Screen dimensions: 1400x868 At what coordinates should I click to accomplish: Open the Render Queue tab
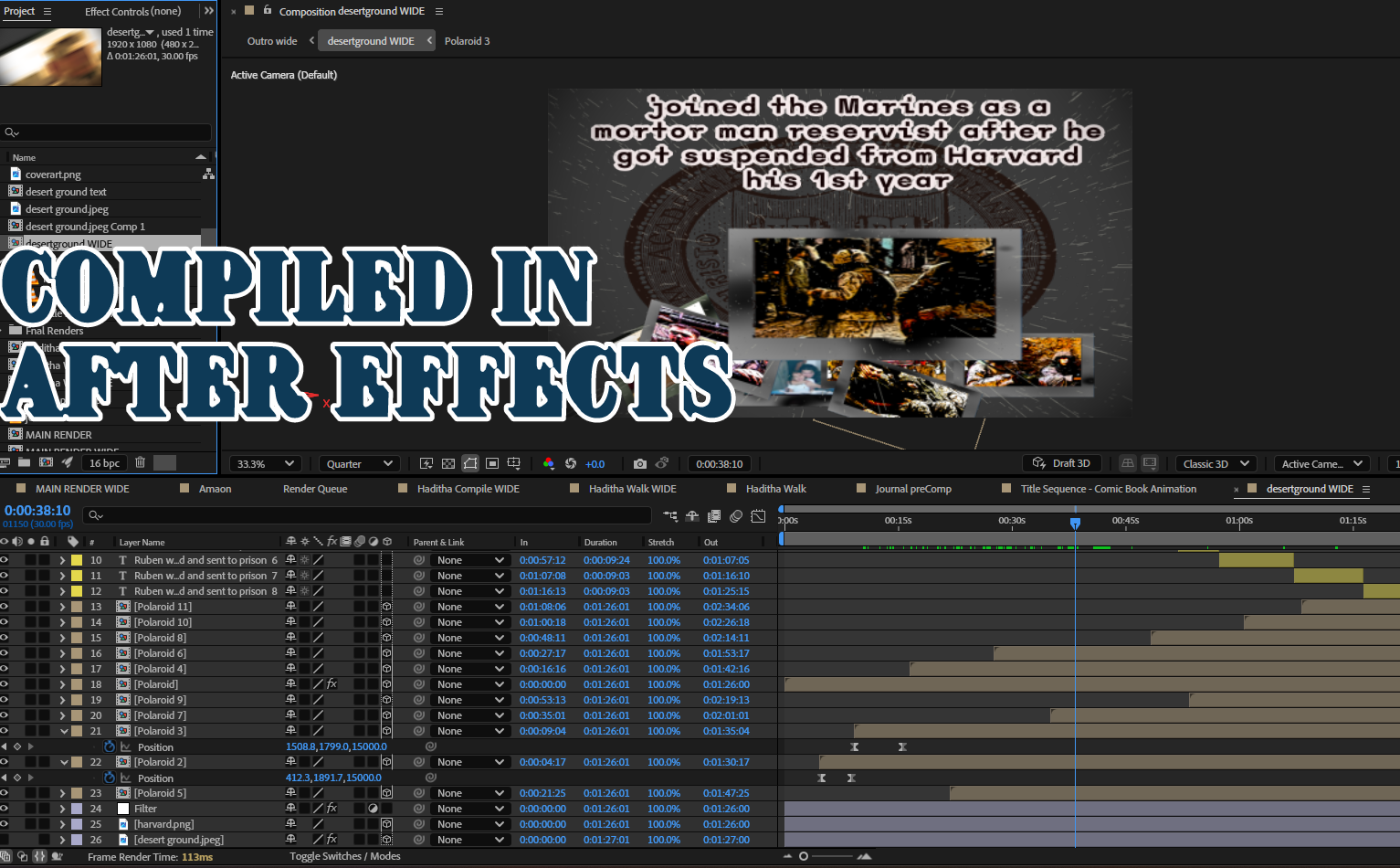pyautogui.click(x=315, y=489)
